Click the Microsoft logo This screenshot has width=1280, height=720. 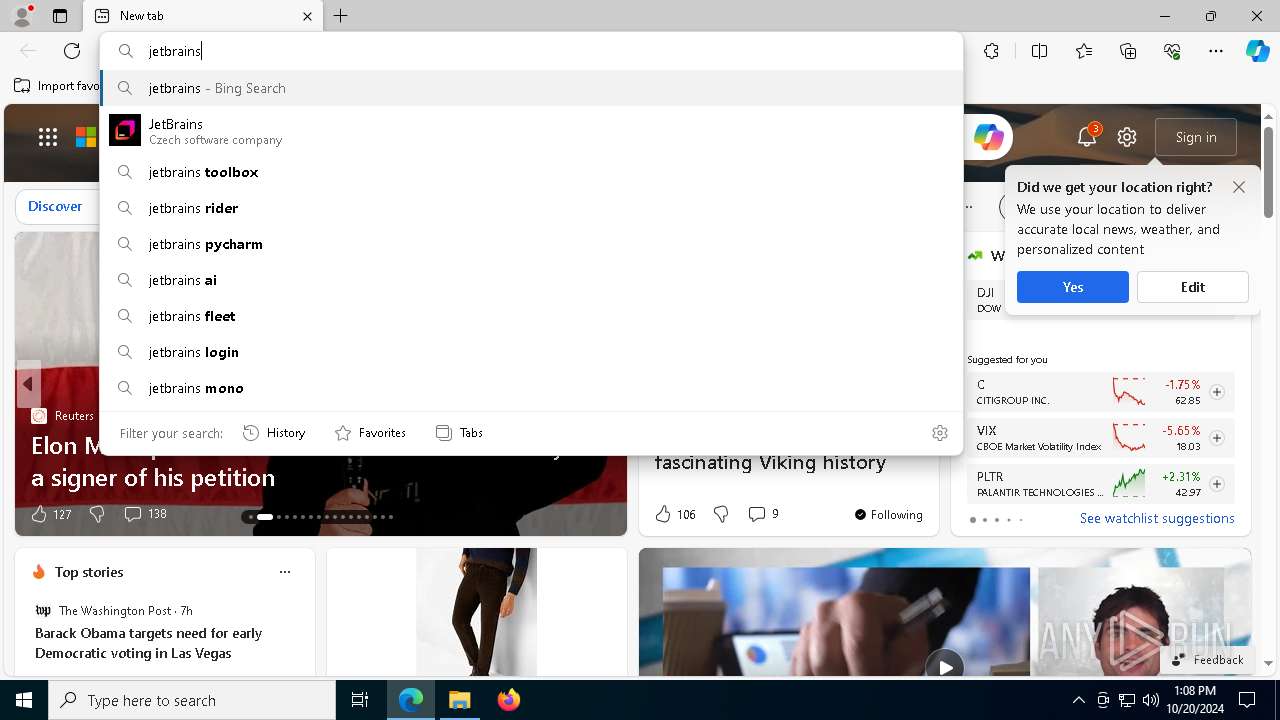86,137
